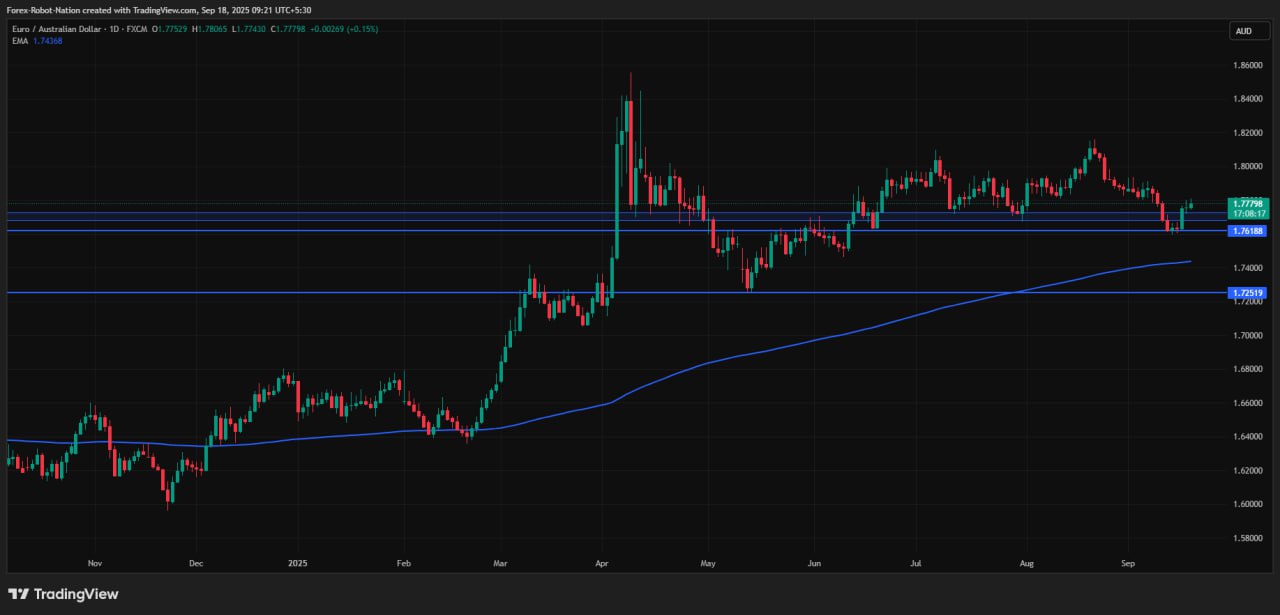The width and height of the screenshot is (1280, 615).
Task: Click the Feb label on time axis
Action: click(x=403, y=563)
